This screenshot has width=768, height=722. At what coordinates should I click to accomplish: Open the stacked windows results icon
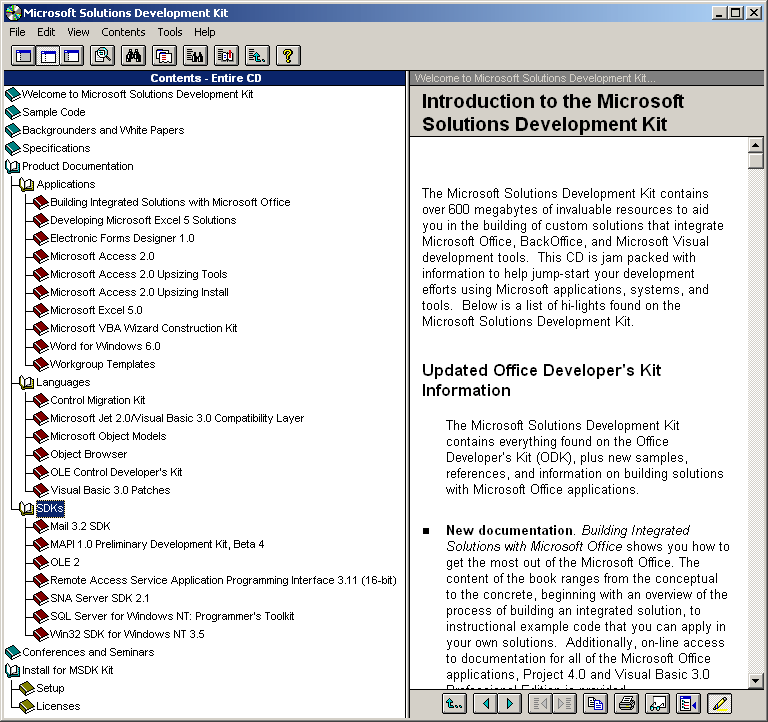164,56
